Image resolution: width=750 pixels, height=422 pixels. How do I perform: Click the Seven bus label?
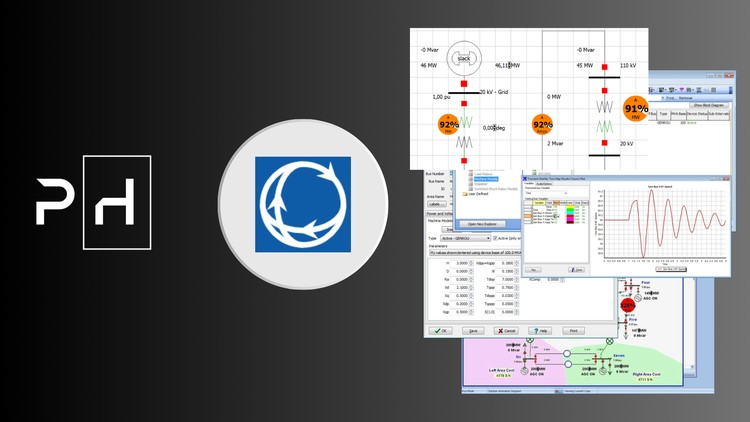(619, 355)
